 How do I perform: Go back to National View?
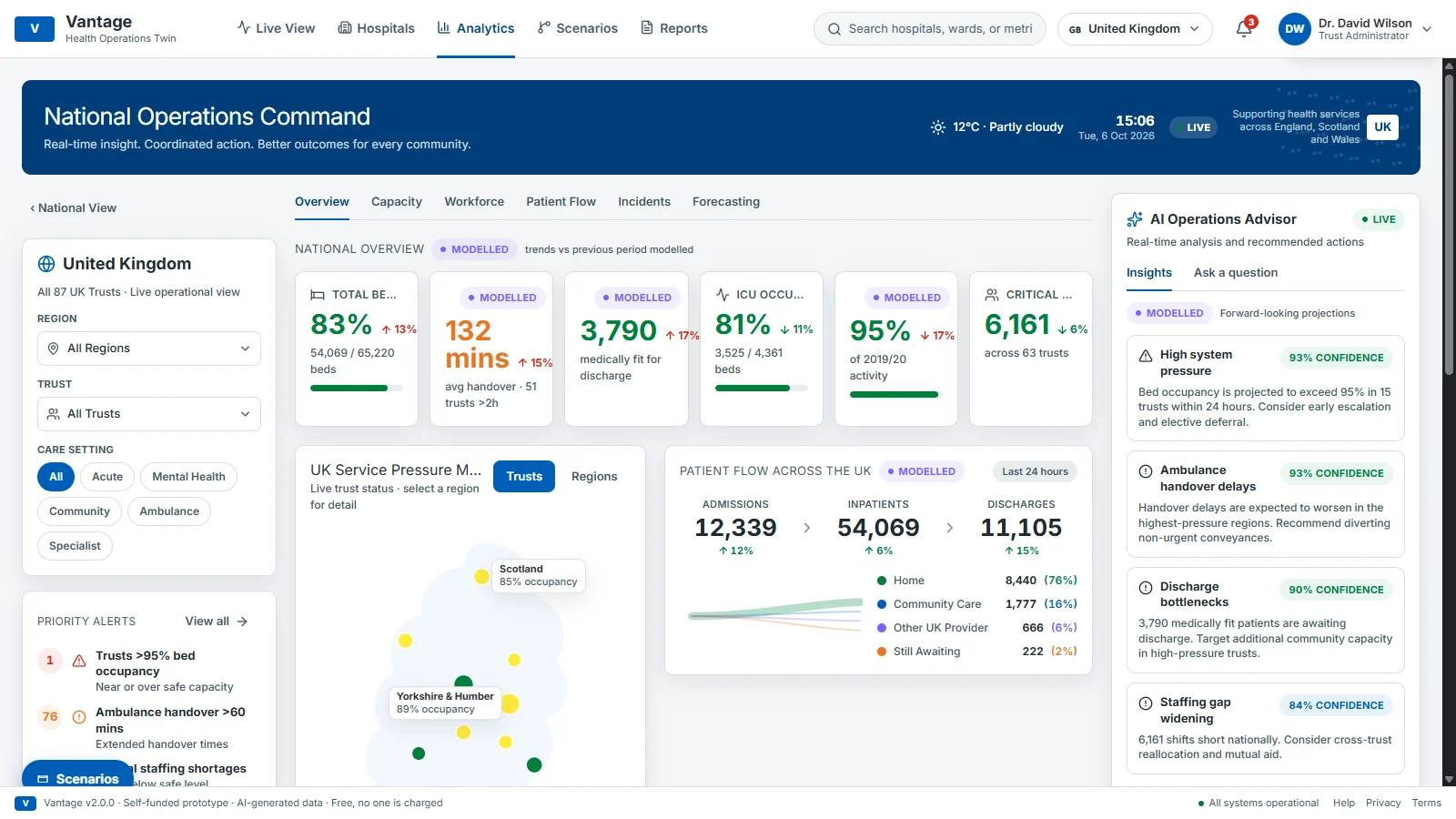[x=73, y=208]
